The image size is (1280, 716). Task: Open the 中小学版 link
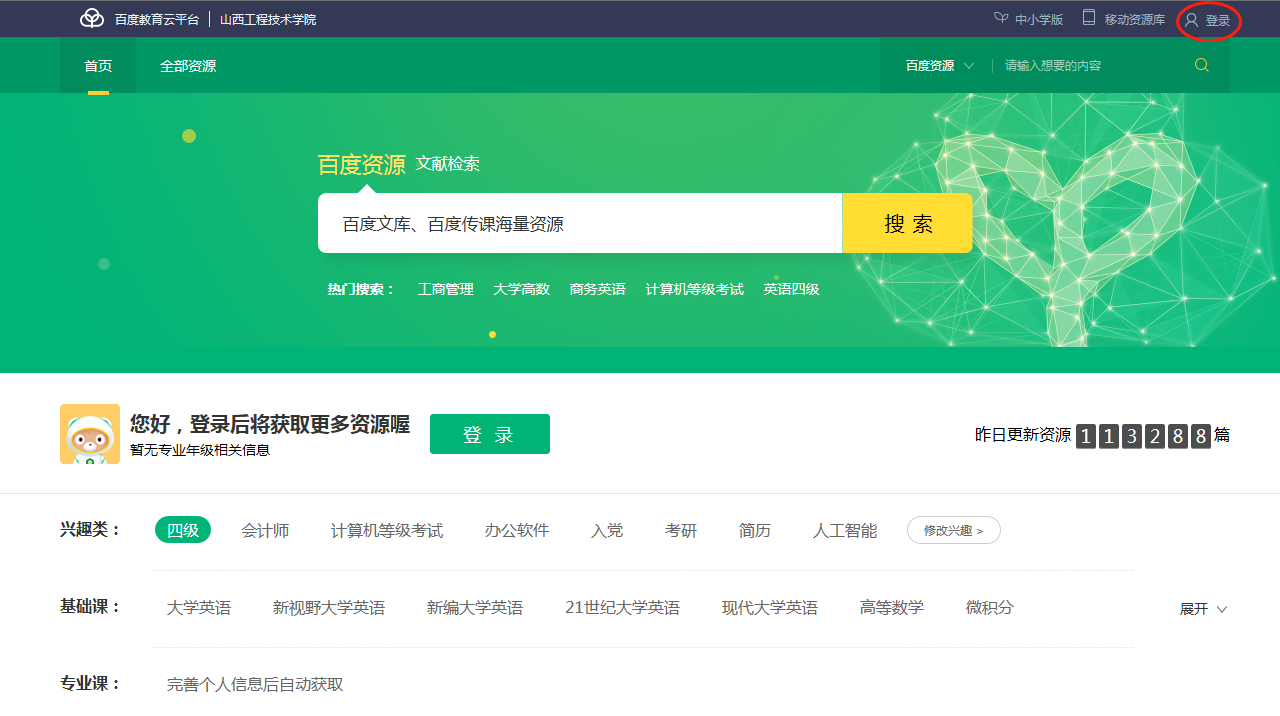pyautogui.click(x=1039, y=20)
